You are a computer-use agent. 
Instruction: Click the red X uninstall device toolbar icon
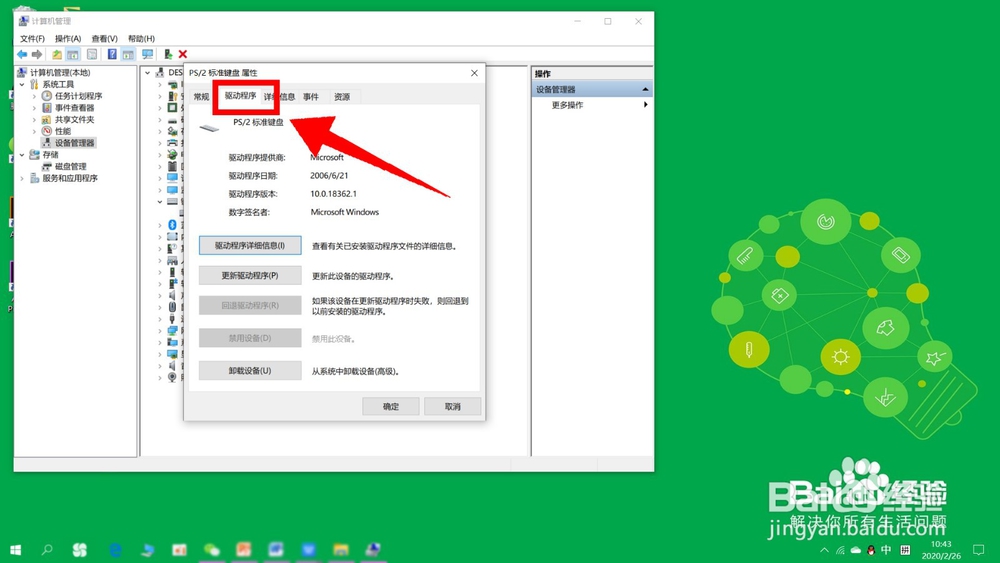pyautogui.click(x=183, y=54)
